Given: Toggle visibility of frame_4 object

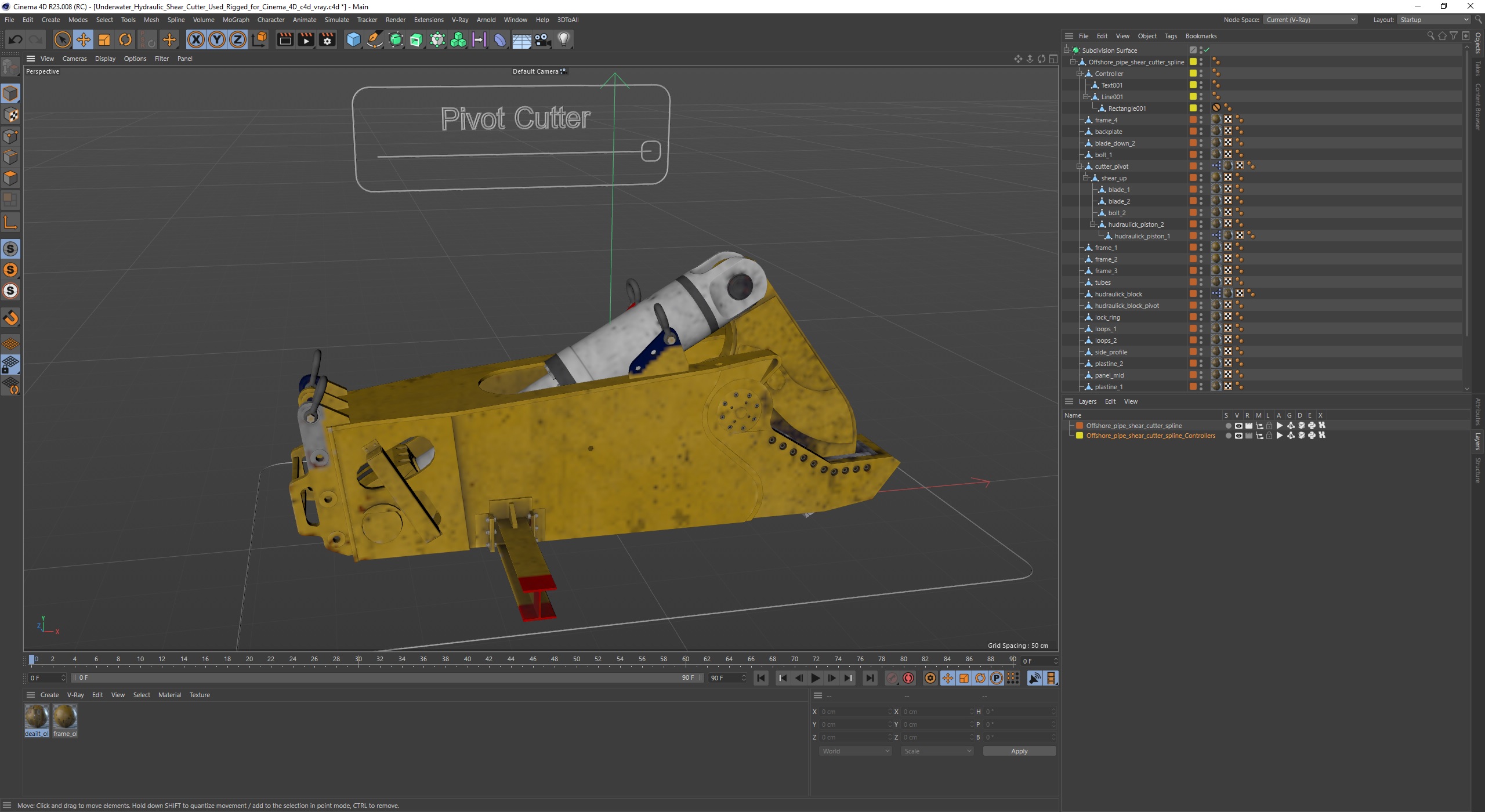Looking at the screenshot, I should [x=1201, y=118].
